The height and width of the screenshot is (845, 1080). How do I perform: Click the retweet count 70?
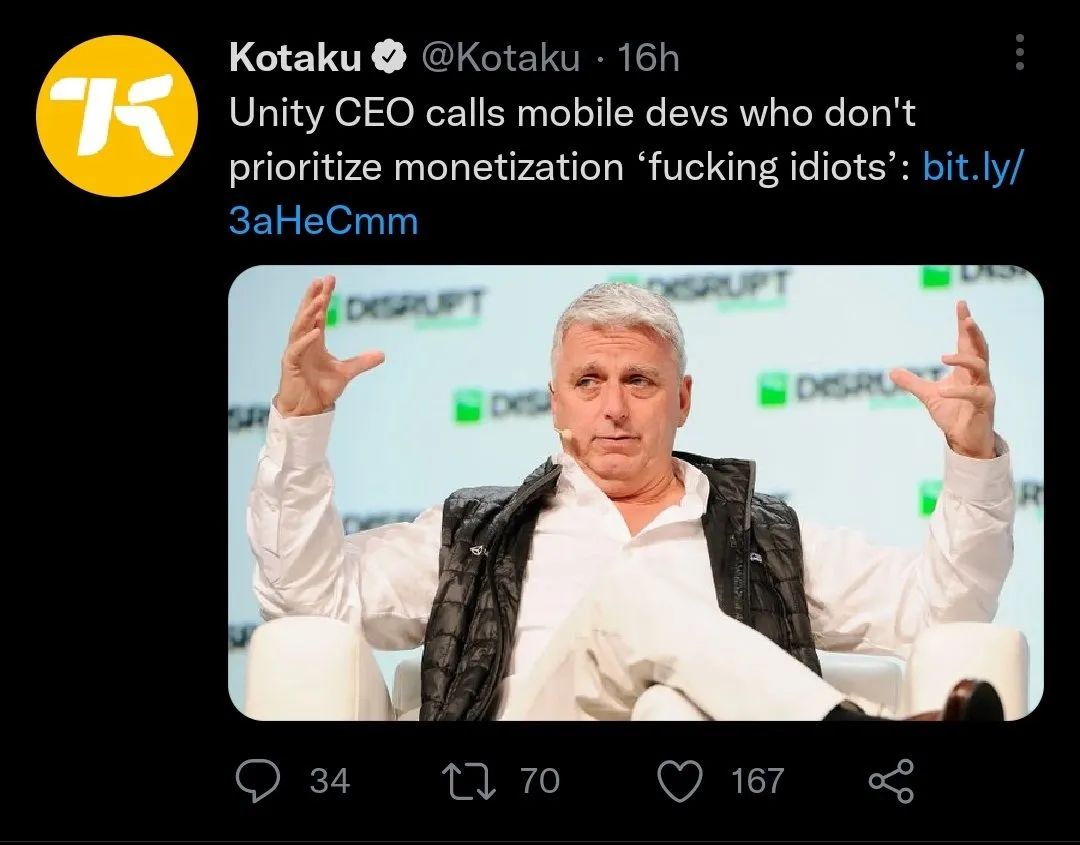tap(540, 781)
